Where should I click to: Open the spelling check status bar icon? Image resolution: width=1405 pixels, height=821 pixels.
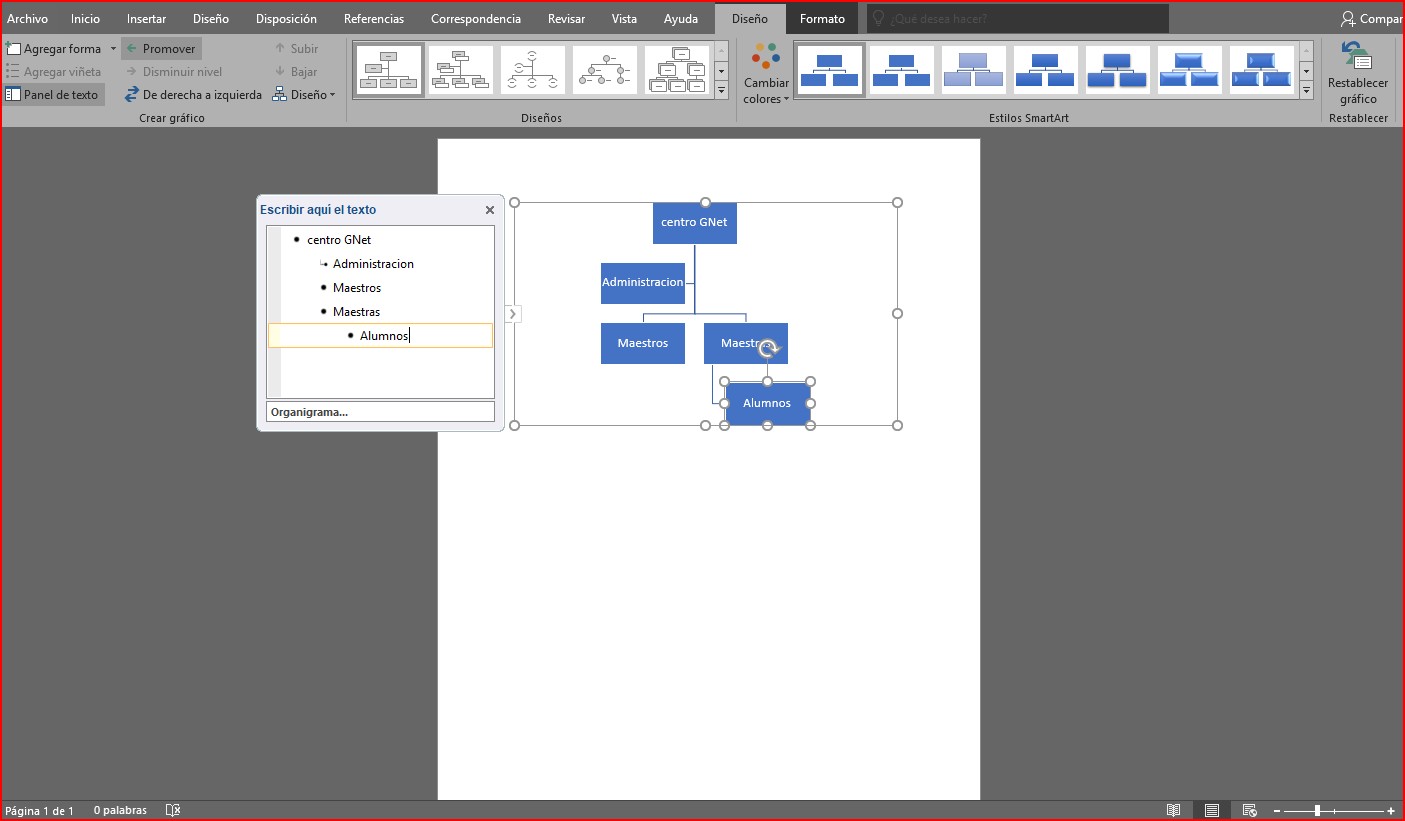click(x=173, y=810)
